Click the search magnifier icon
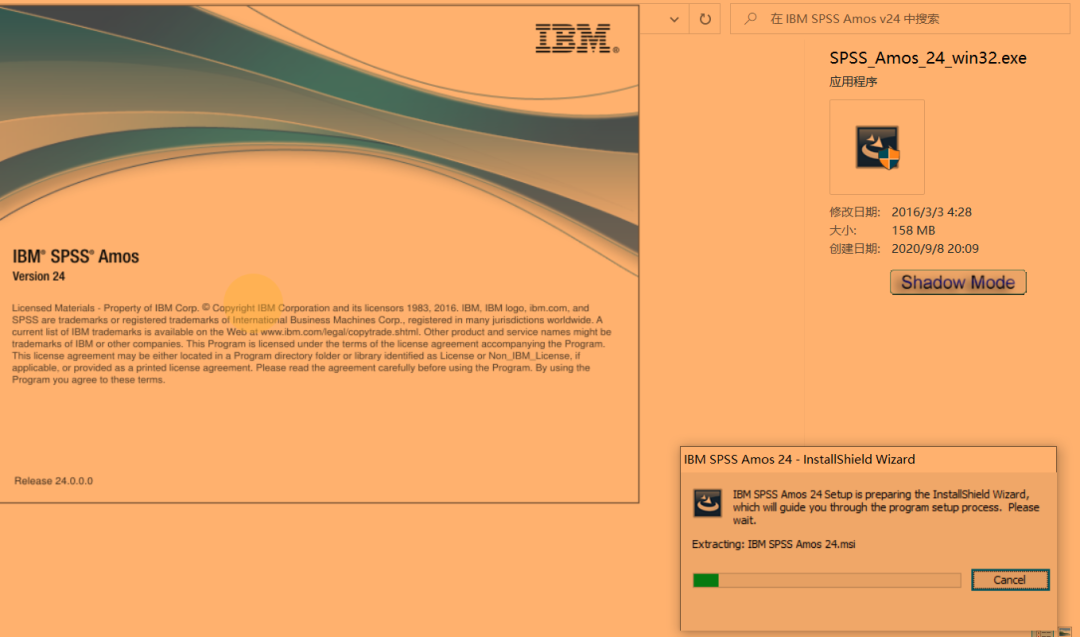This screenshot has width=1080, height=637. tap(750, 19)
